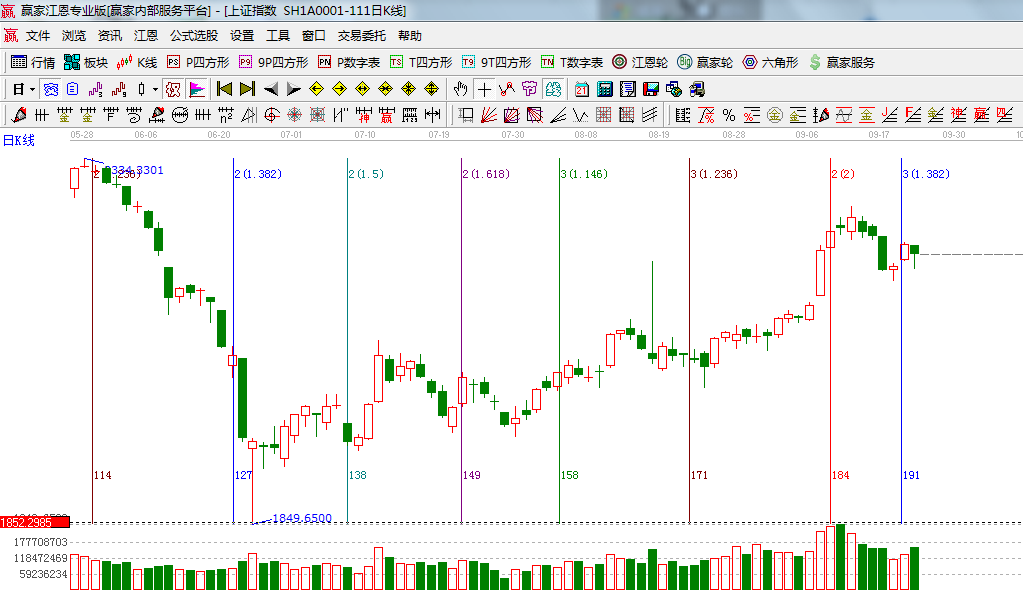Image resolution: width=1023 pixels, height=590 pixels.
Task: Click the calendar date icon
Action: 581,89
